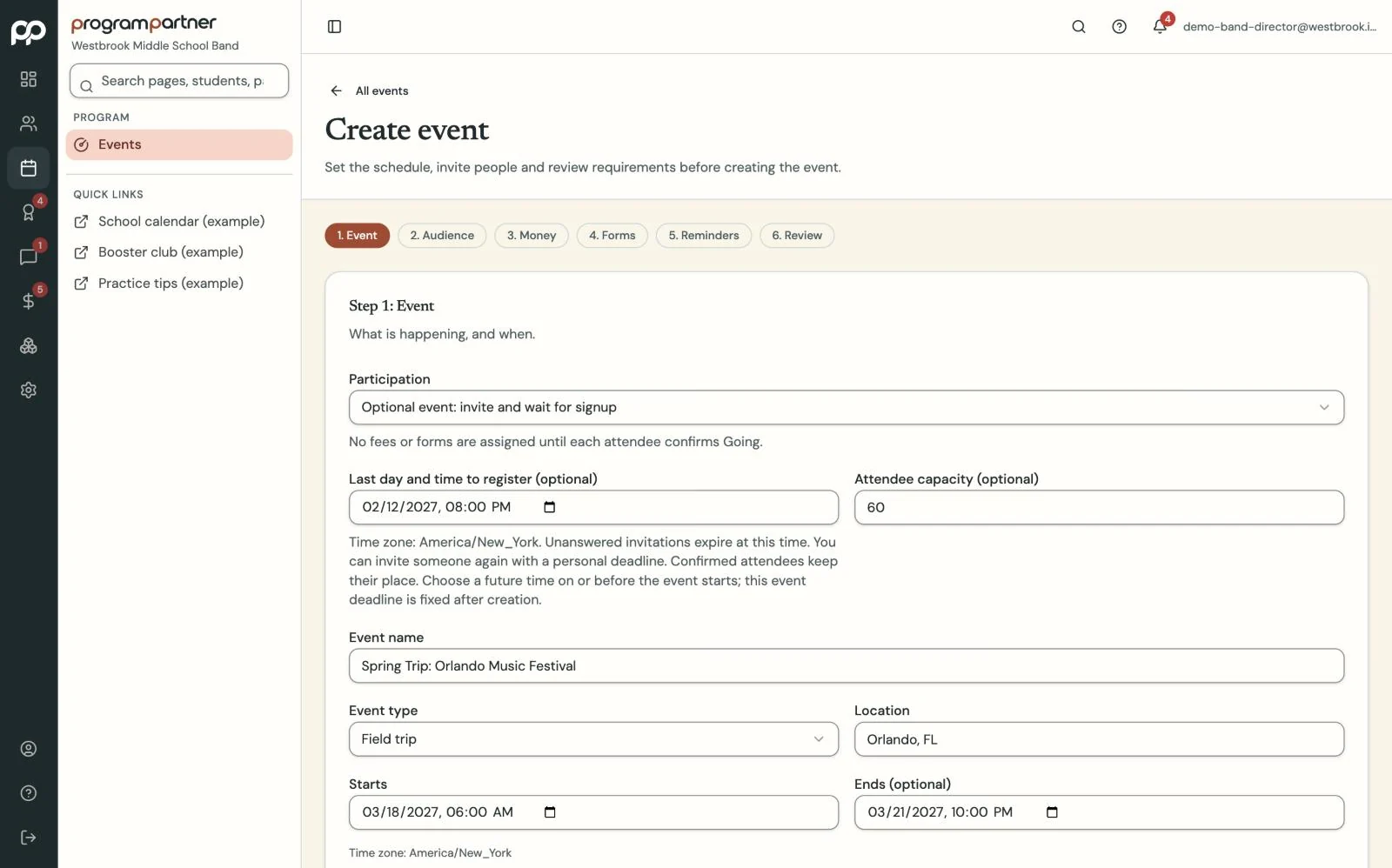1392x868 pixels.
Task: Open calendar picker for Starts date
Action: (549, 811)
